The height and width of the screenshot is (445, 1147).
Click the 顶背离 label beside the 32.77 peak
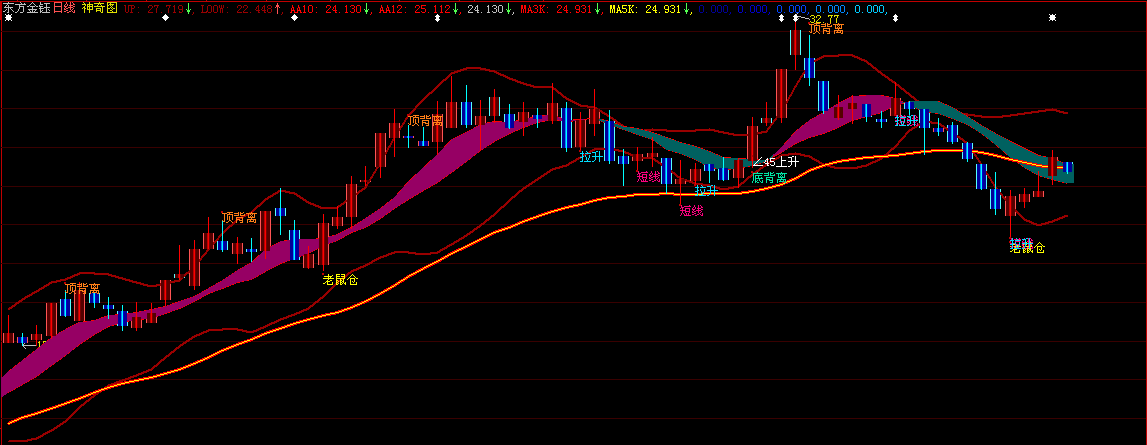[826, 30]
